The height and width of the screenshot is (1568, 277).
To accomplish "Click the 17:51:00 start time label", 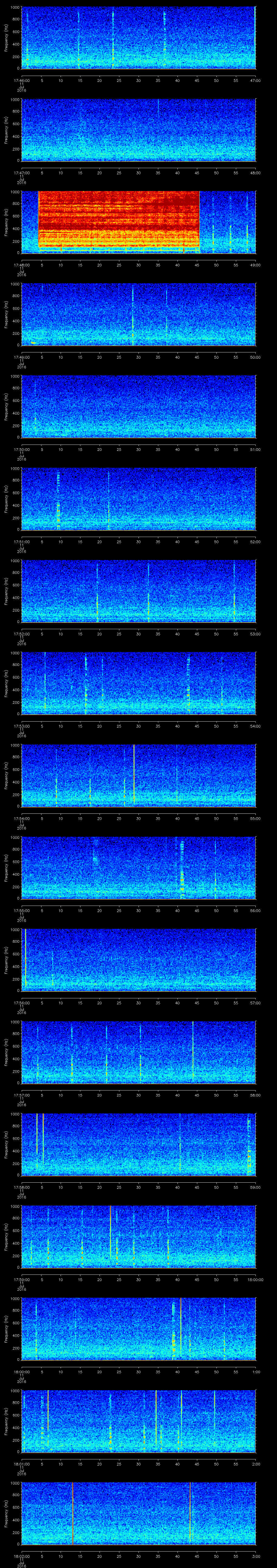I will pyautogui.click(x=22, y=542).
